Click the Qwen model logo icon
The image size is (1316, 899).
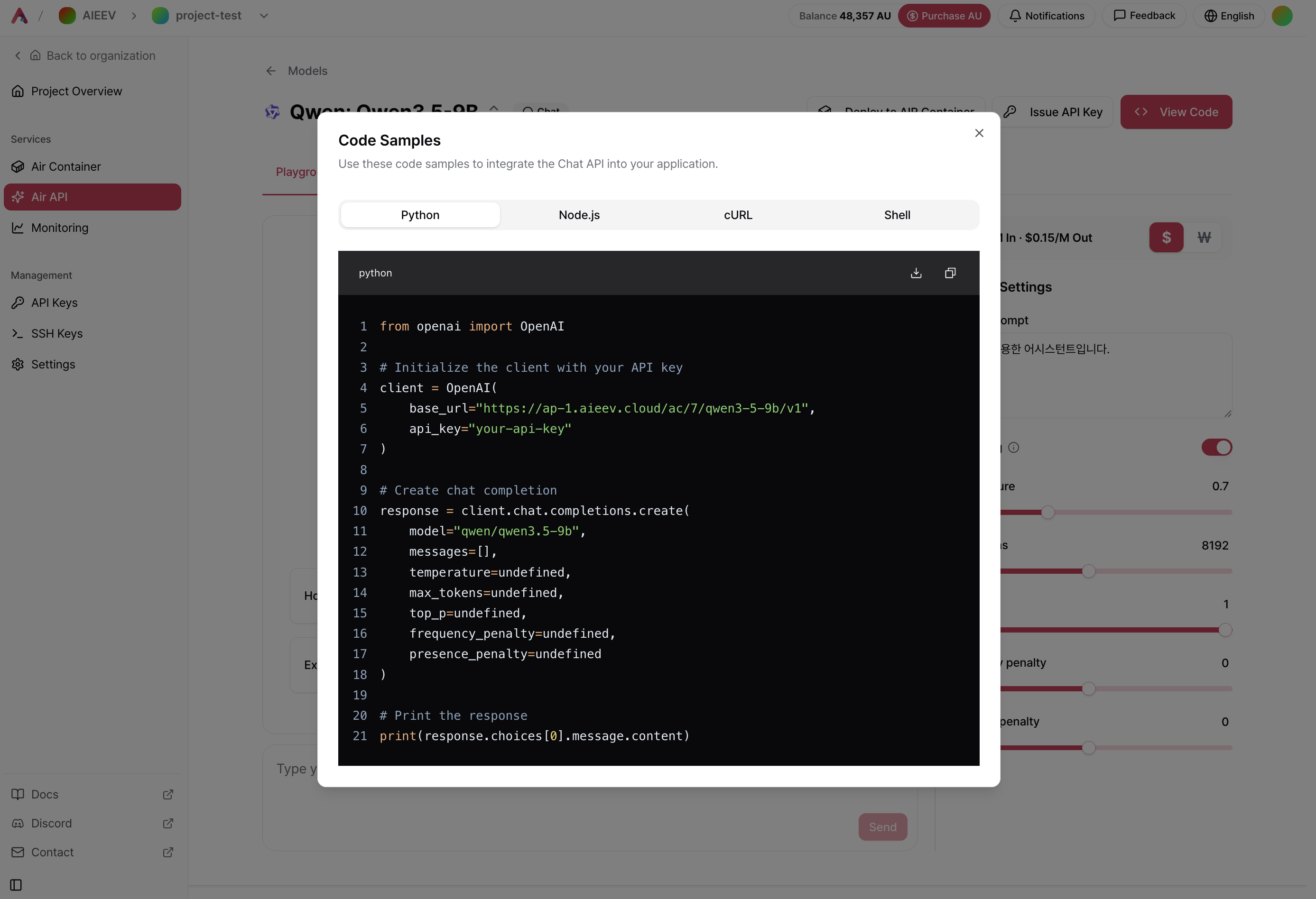(x=272, y=112)
